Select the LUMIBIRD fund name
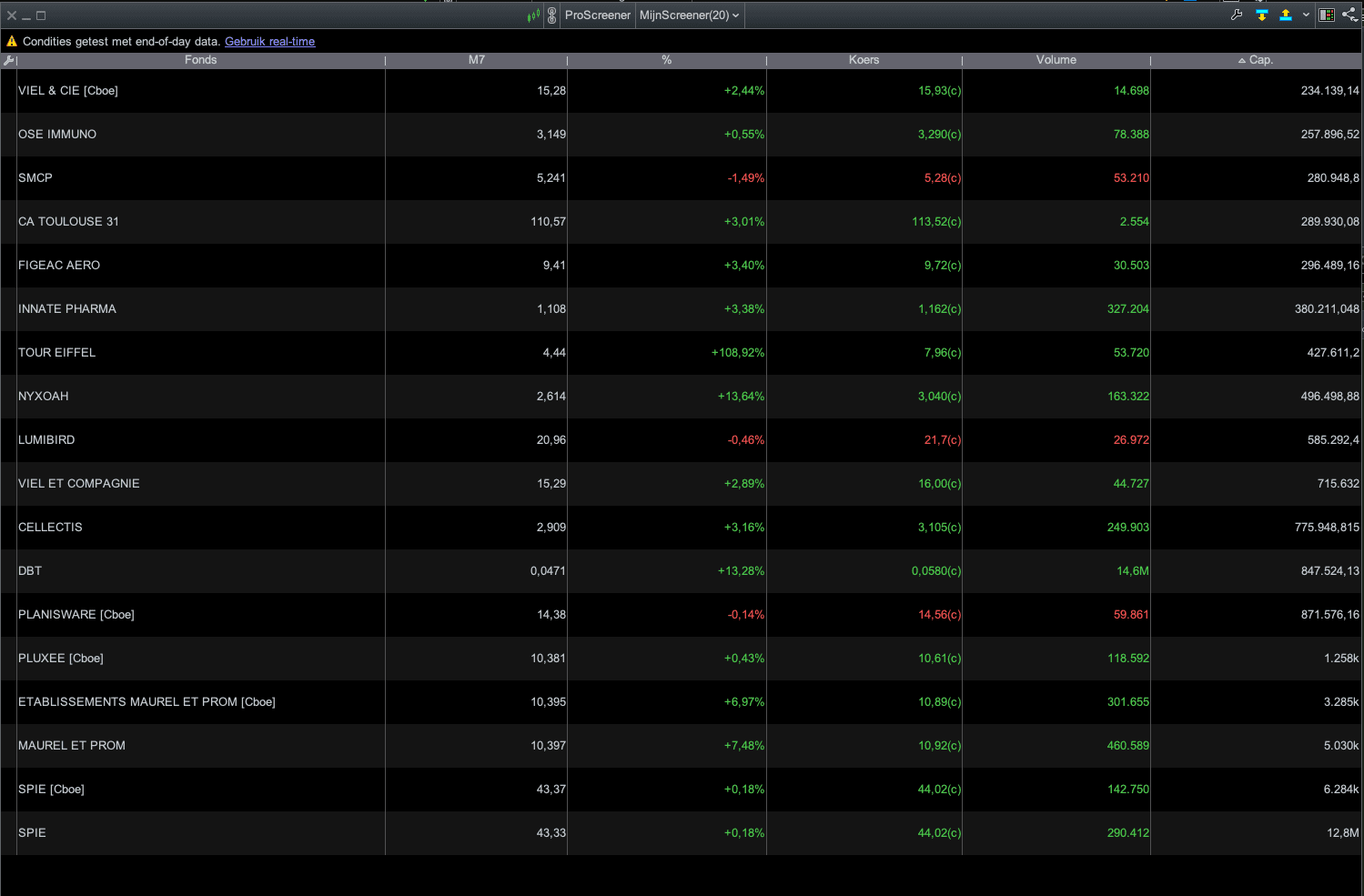The height and width of the screenshot is (896, 1364). pyautogui.click(x=46, y=440)
